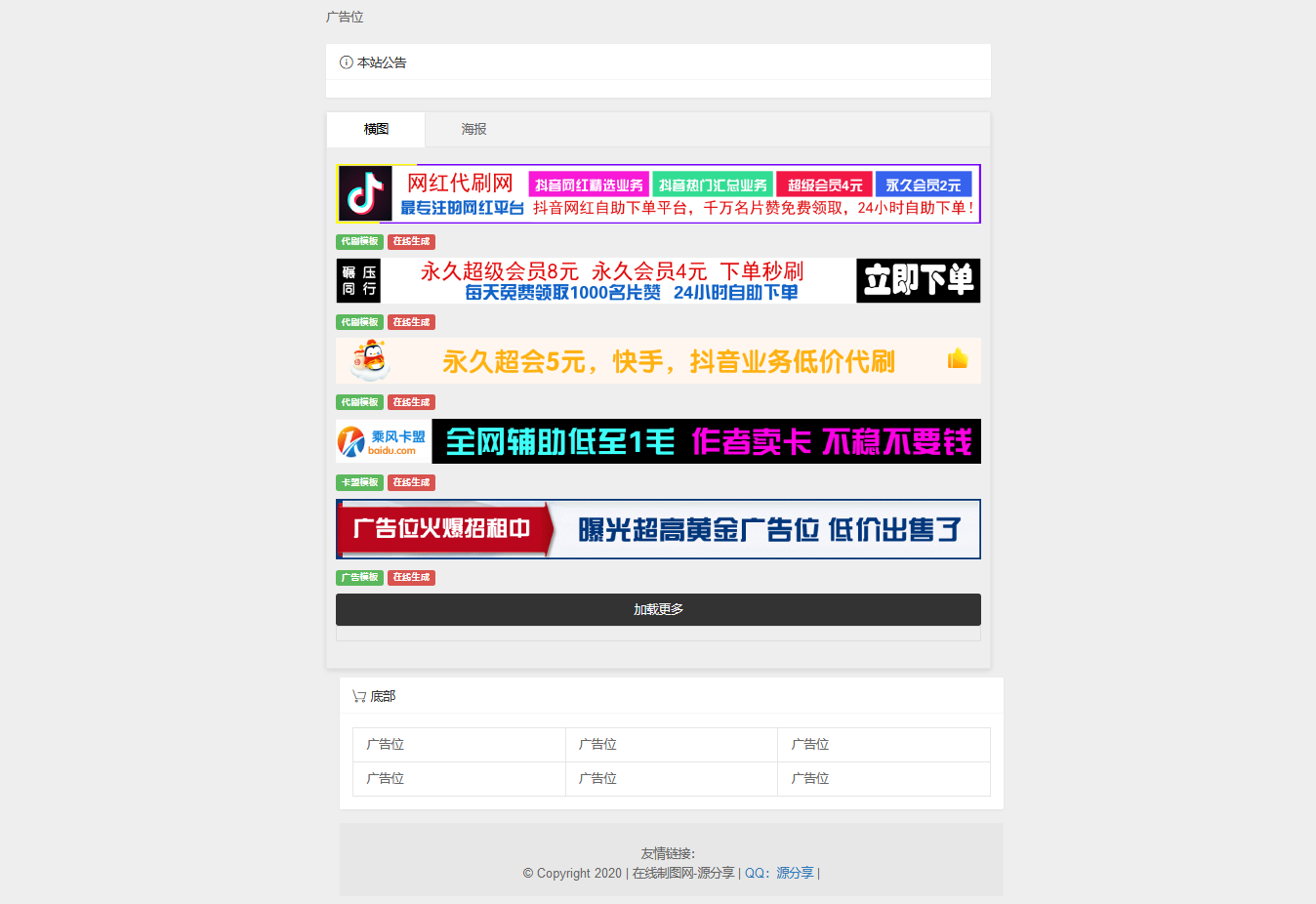Click the 广告位 text at page top
This screenshot has height=904, width=1316.
(x=345, y=17)
